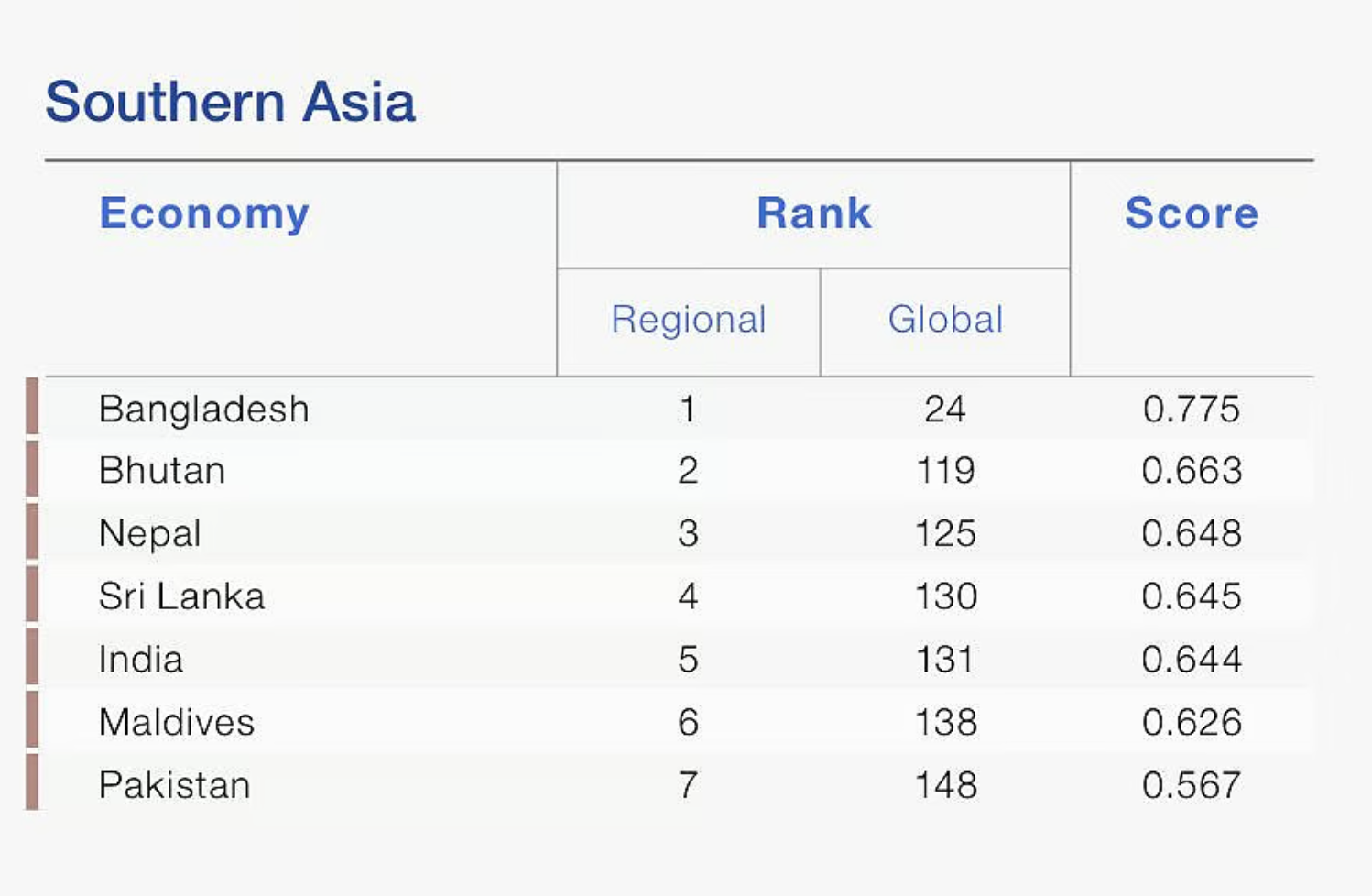Viewport: 1372px width, 896px height.
Task: Select the Bhutan economy cell
Action: 162,471
